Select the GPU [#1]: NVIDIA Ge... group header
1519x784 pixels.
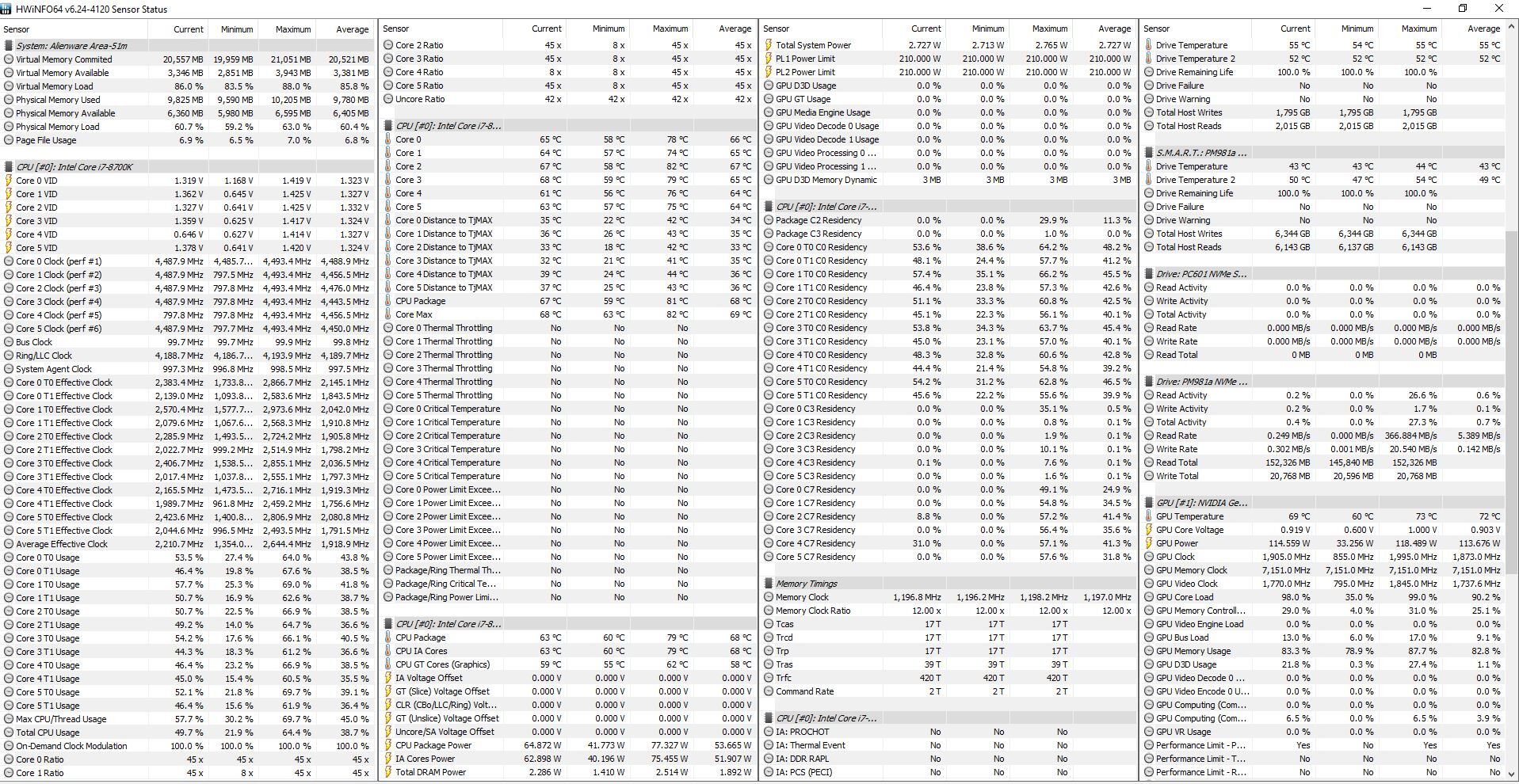1323,503
